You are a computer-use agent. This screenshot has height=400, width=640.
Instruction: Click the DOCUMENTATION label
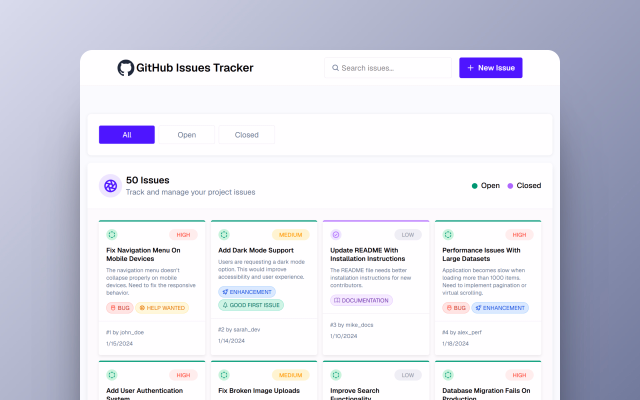tap(361, 300)
